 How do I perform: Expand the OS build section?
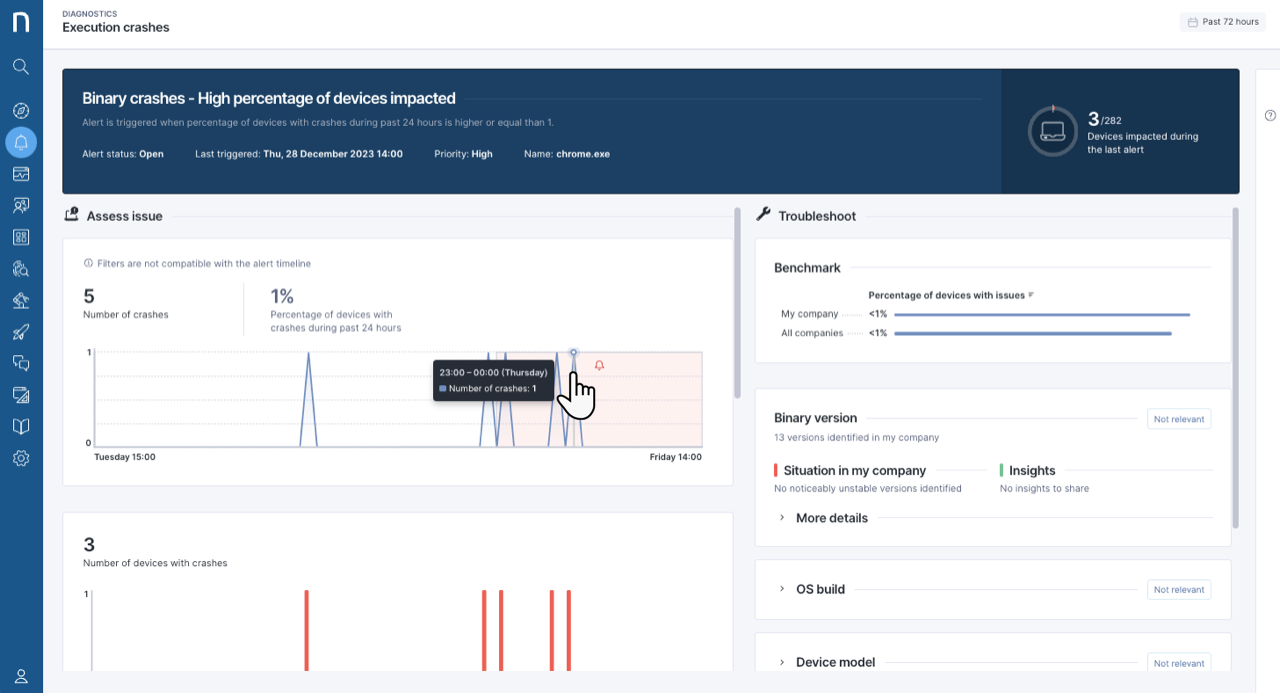820,589
